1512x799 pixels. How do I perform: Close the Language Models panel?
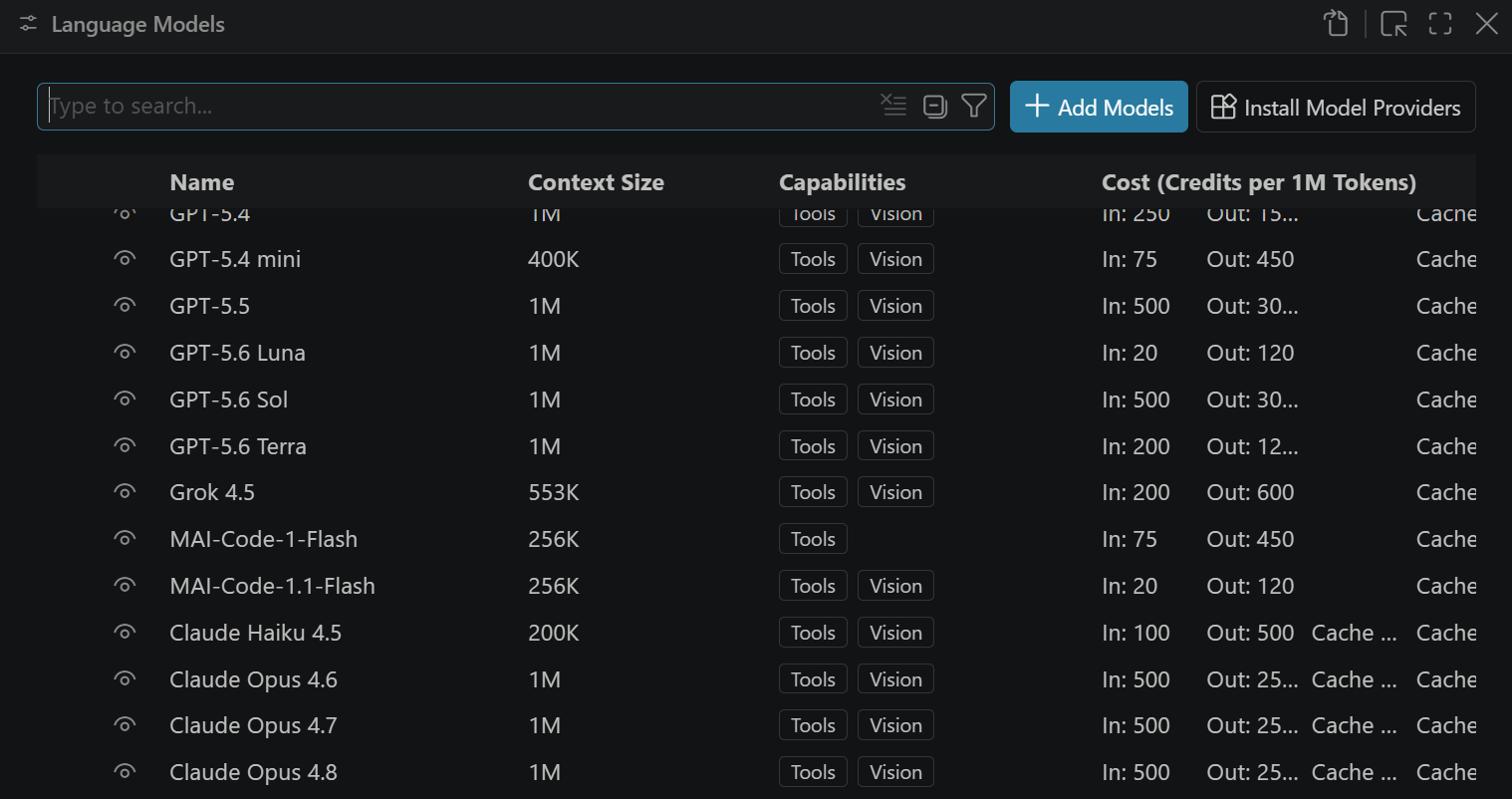[1486, 24]
